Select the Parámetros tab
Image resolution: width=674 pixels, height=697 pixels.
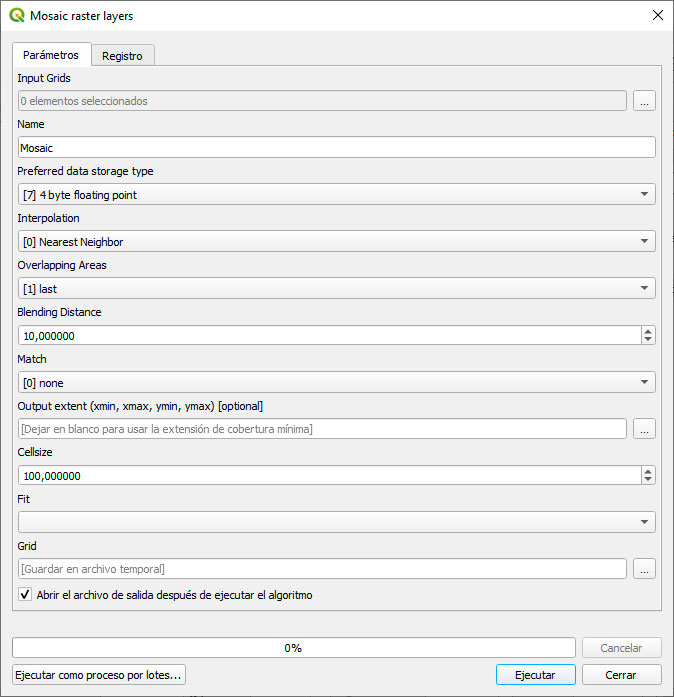[x=51, y=55]
